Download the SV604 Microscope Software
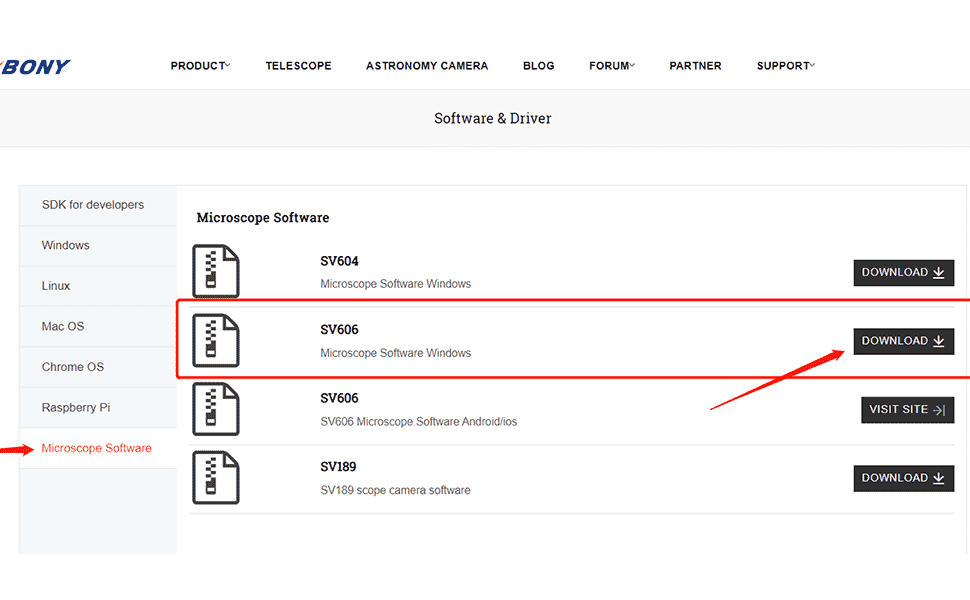970x600 pixels. tap(903, 273)
